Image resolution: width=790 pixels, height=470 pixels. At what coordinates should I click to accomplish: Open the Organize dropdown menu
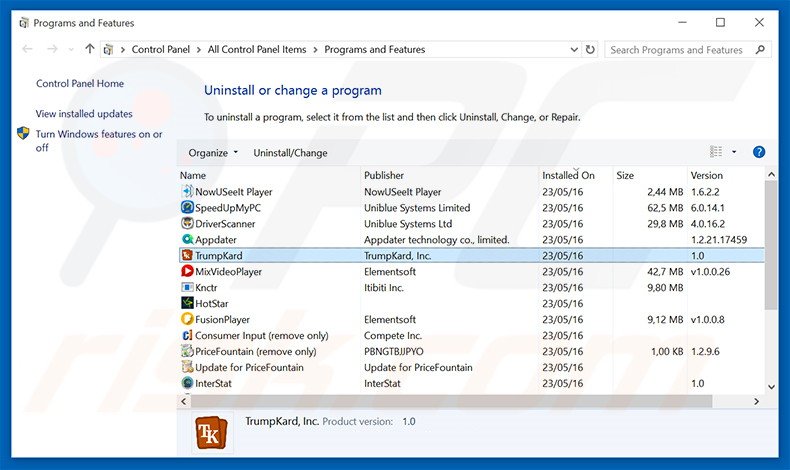[x=213, y=153]
